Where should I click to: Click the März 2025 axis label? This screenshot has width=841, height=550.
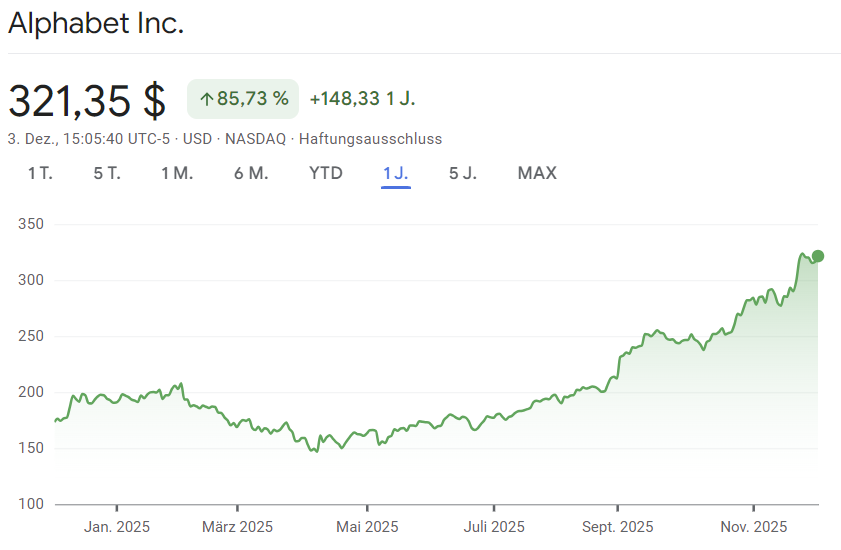tap(237, 527)
